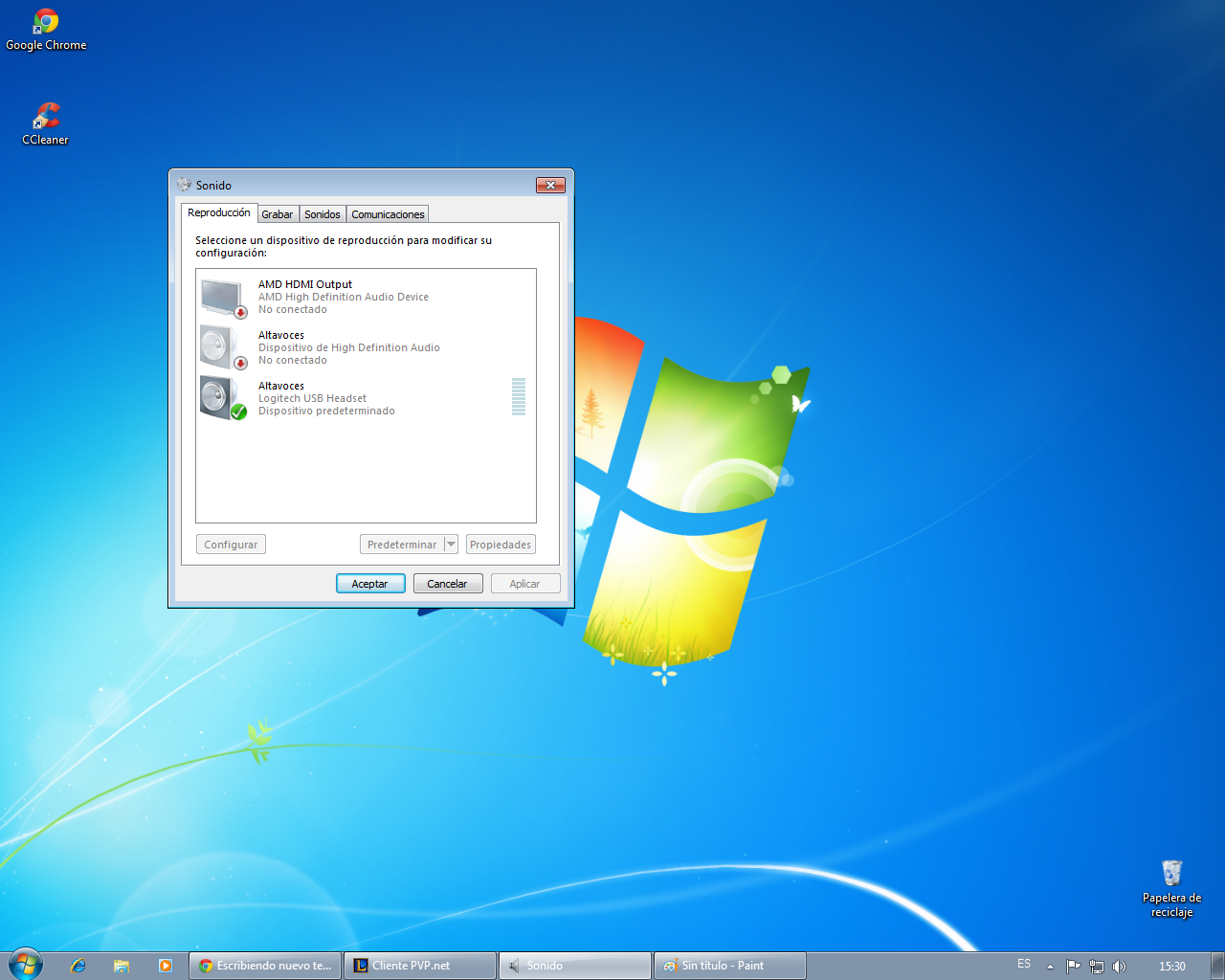Switch to the Reproducción tab

[219, 212]
